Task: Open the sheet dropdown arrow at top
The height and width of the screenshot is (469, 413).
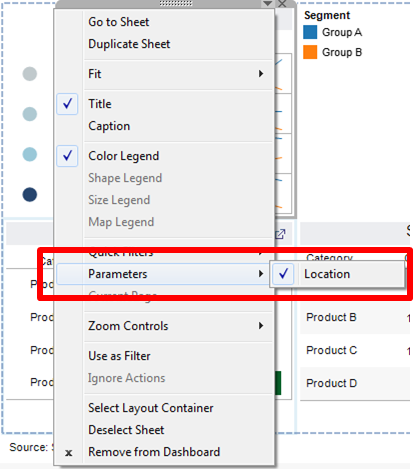Action: pos(267,4)
